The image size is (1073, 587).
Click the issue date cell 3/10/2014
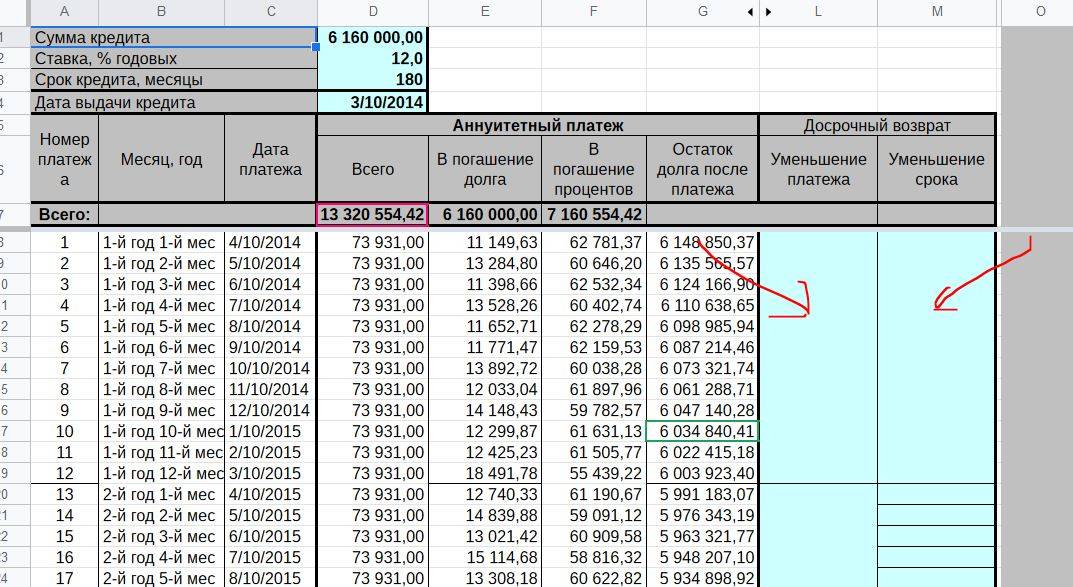[x=373, y=102]
